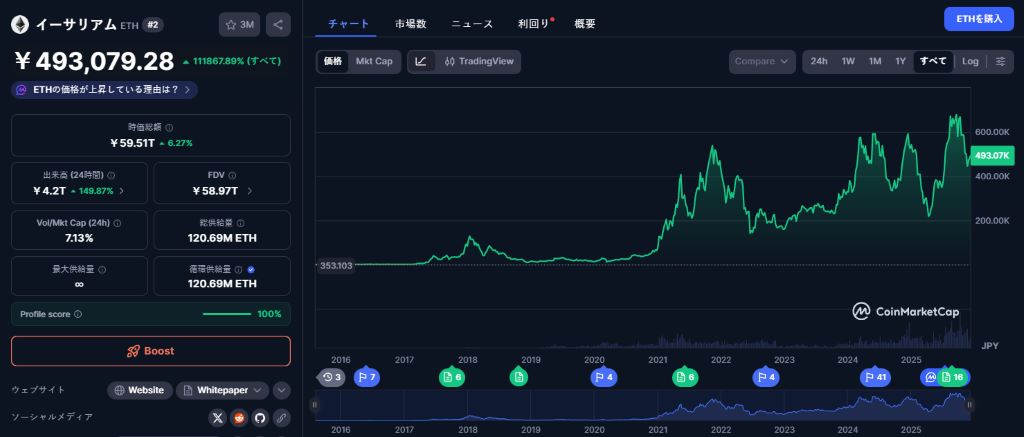The width and height of the screenshot is (1024, 437).
Task: Open chart settings sliders icon
Action: coord(1000,62)
